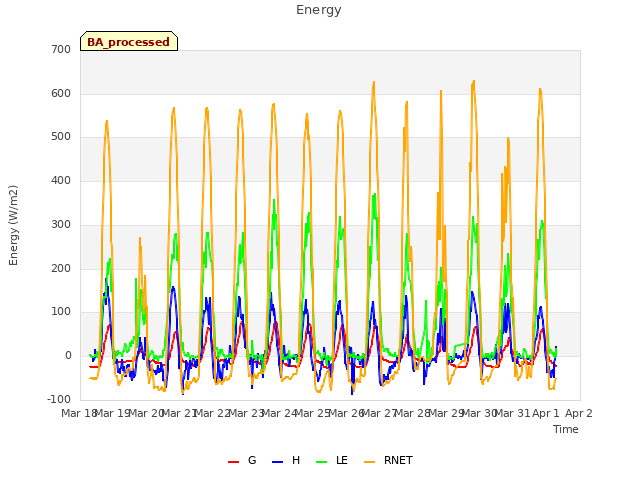The width and height of the screenshot is (640, 480).
Task: Click the 600 y-axis tick label
Action: 61,93
